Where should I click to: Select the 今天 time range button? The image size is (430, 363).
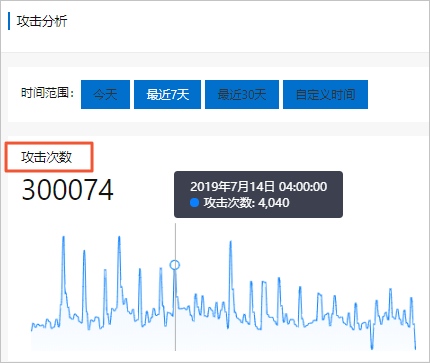[x=105, y=94]
